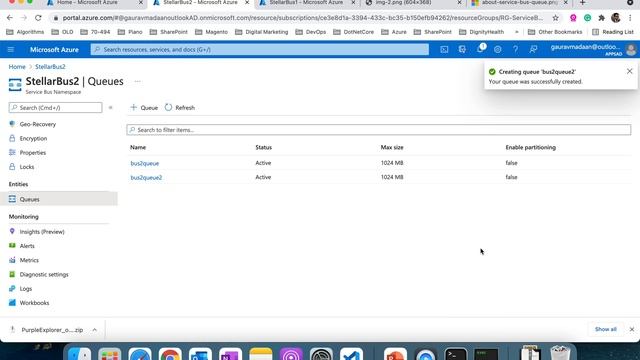Open Terminal from the Dock
This screenshot has height=360, width=640.
[456, 354]
